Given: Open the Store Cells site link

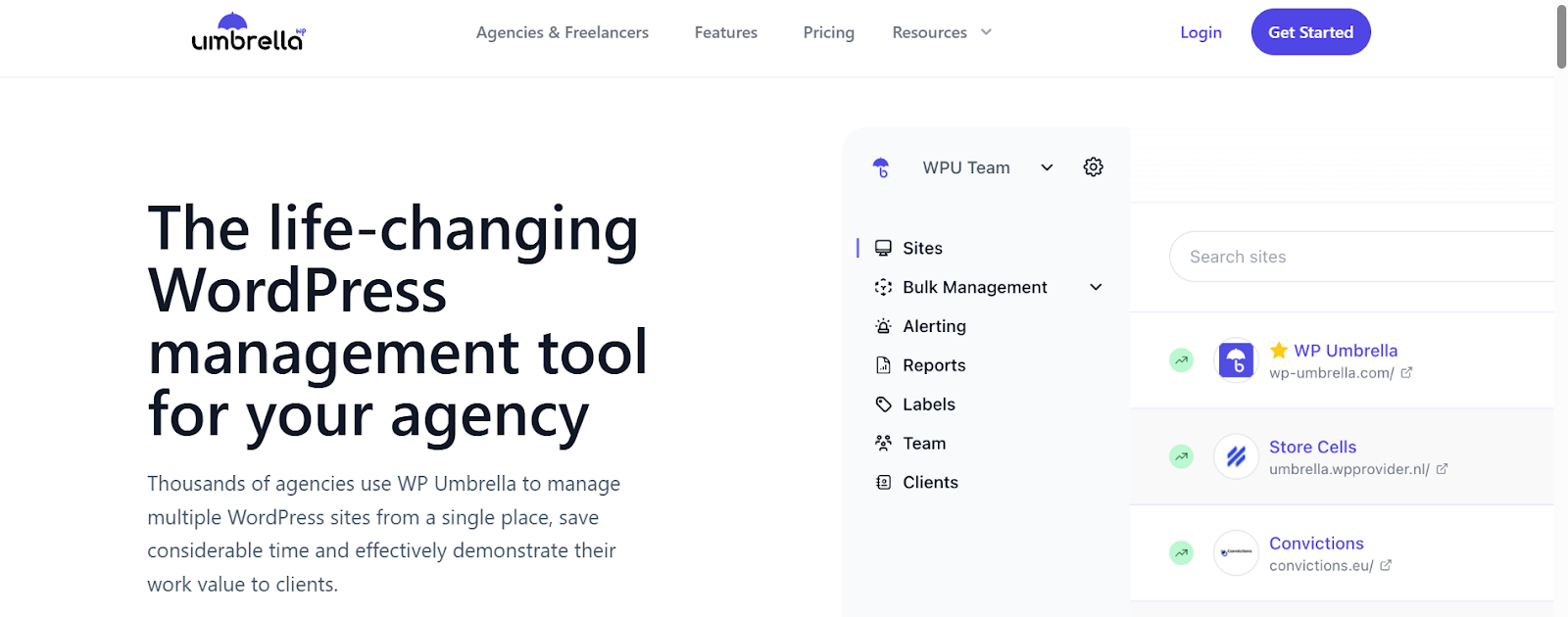Looking at the screenshot, I should tap(1312, 447).
